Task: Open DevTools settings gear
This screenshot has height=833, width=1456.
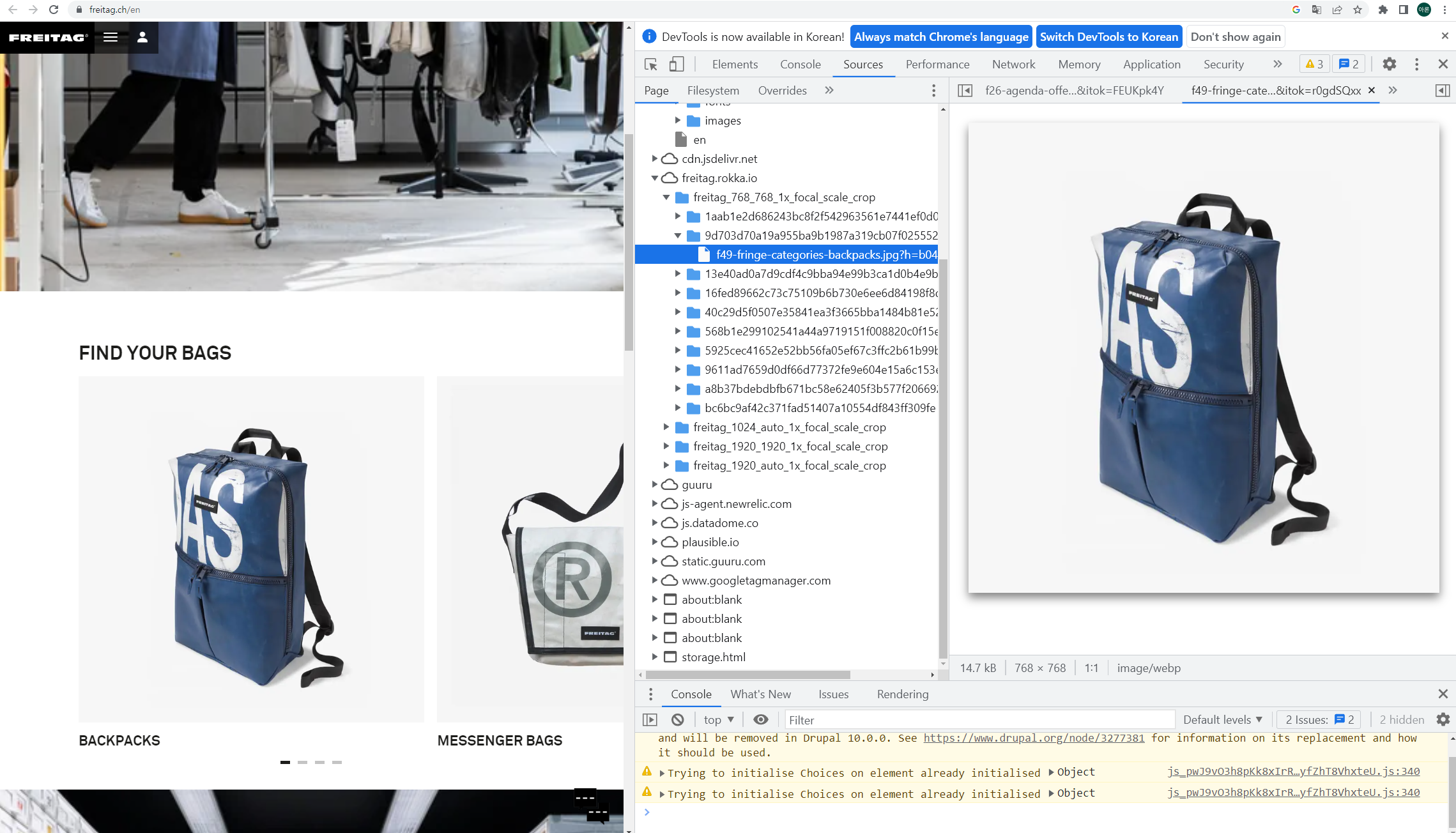Action: coord(1389,64)
